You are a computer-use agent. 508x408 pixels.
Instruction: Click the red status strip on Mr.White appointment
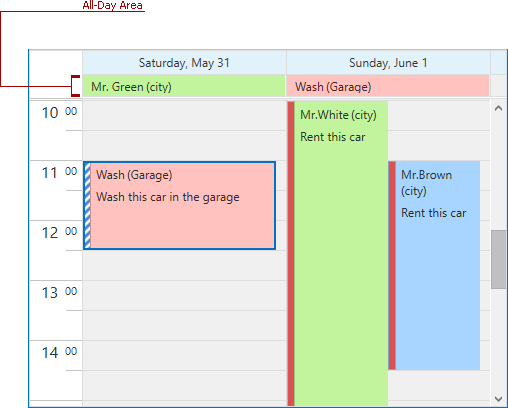291,253
